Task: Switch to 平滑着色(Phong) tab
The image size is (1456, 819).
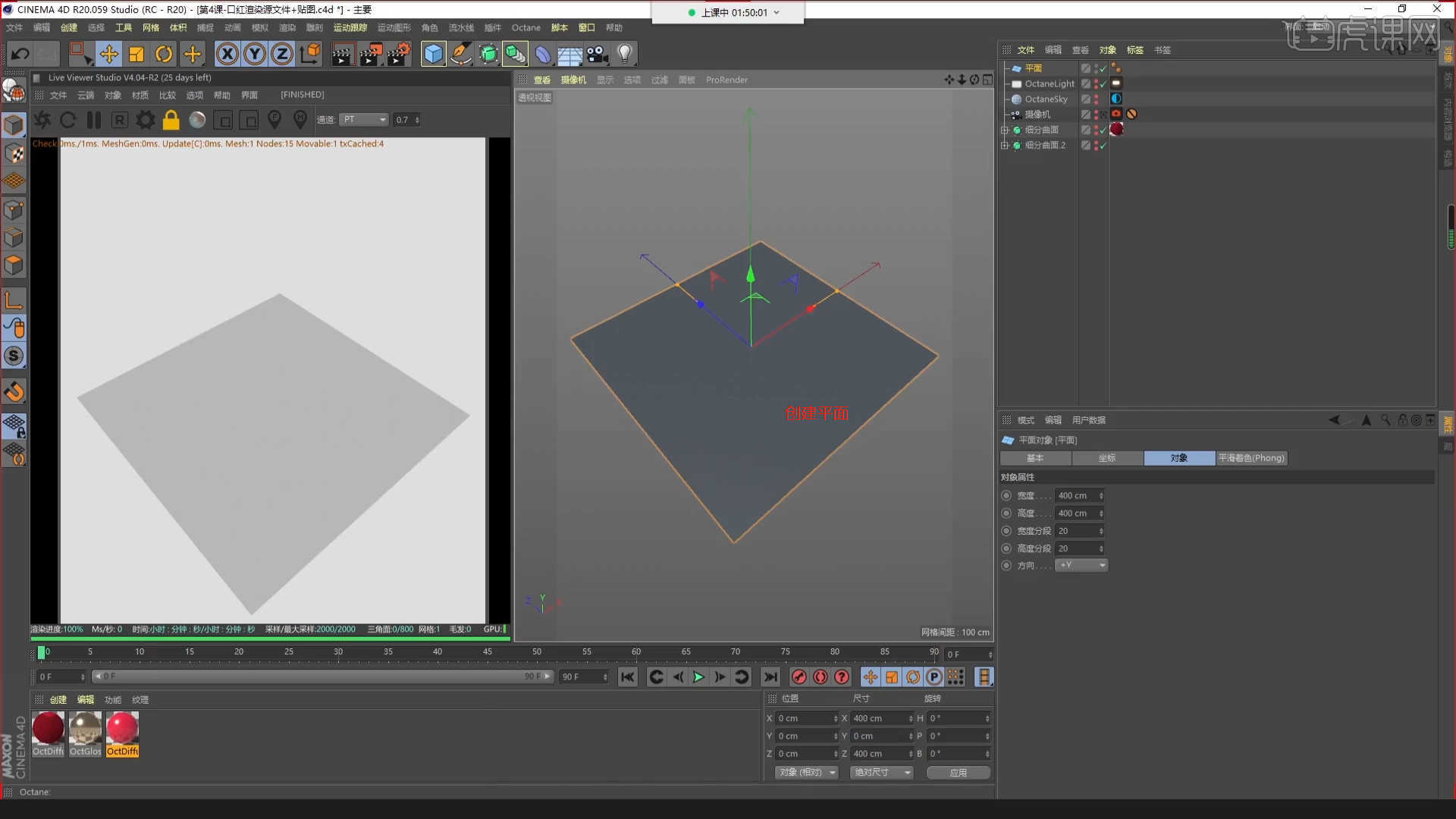Action: [1251, 458]
